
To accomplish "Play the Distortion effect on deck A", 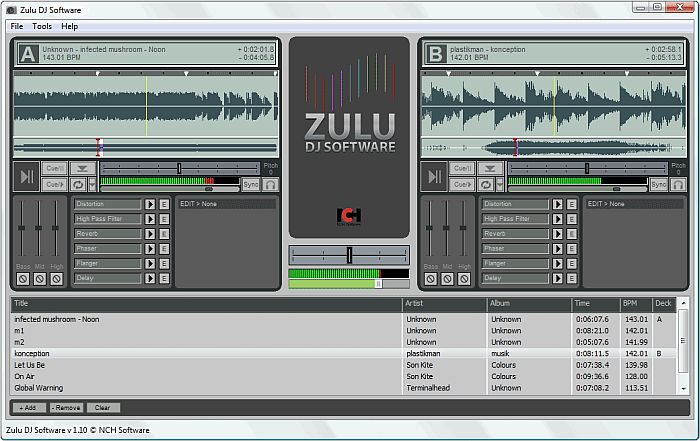I will coord(150,204).
